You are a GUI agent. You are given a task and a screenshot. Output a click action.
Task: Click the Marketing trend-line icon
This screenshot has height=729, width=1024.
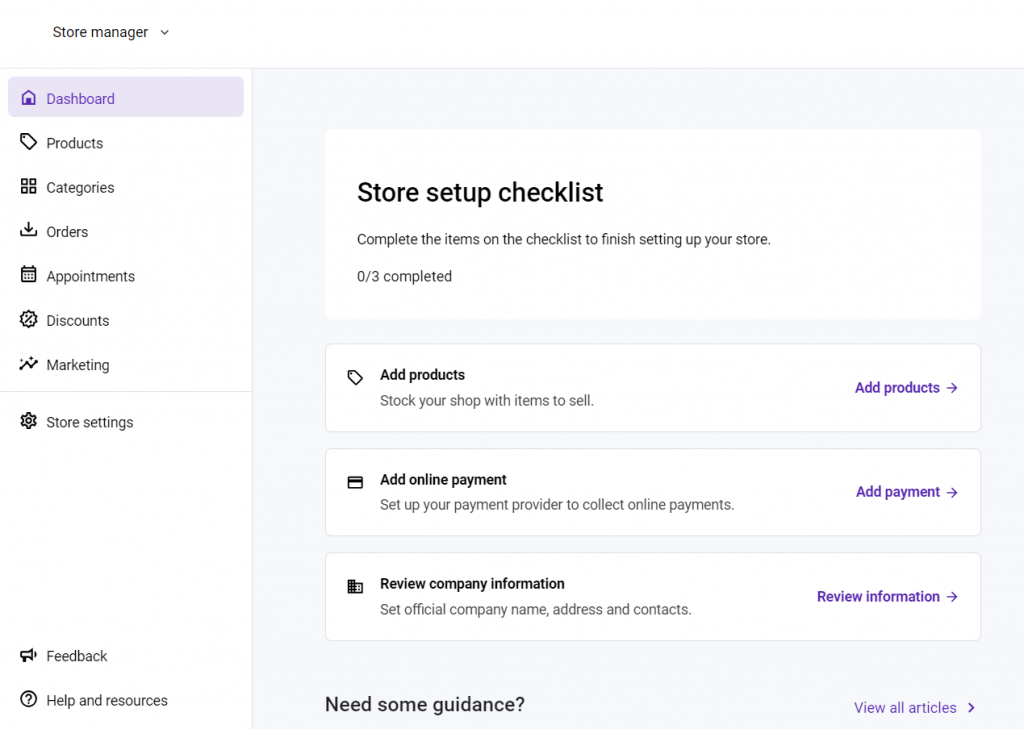(x=28, y=364)
